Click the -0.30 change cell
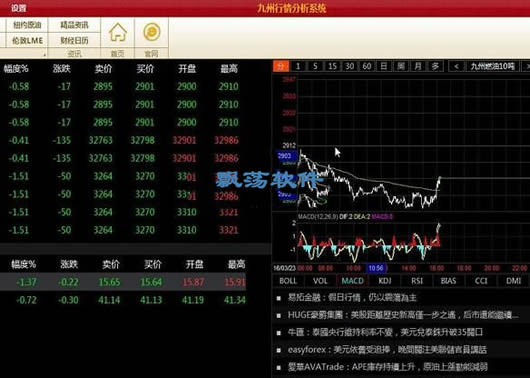 (68, 300)
